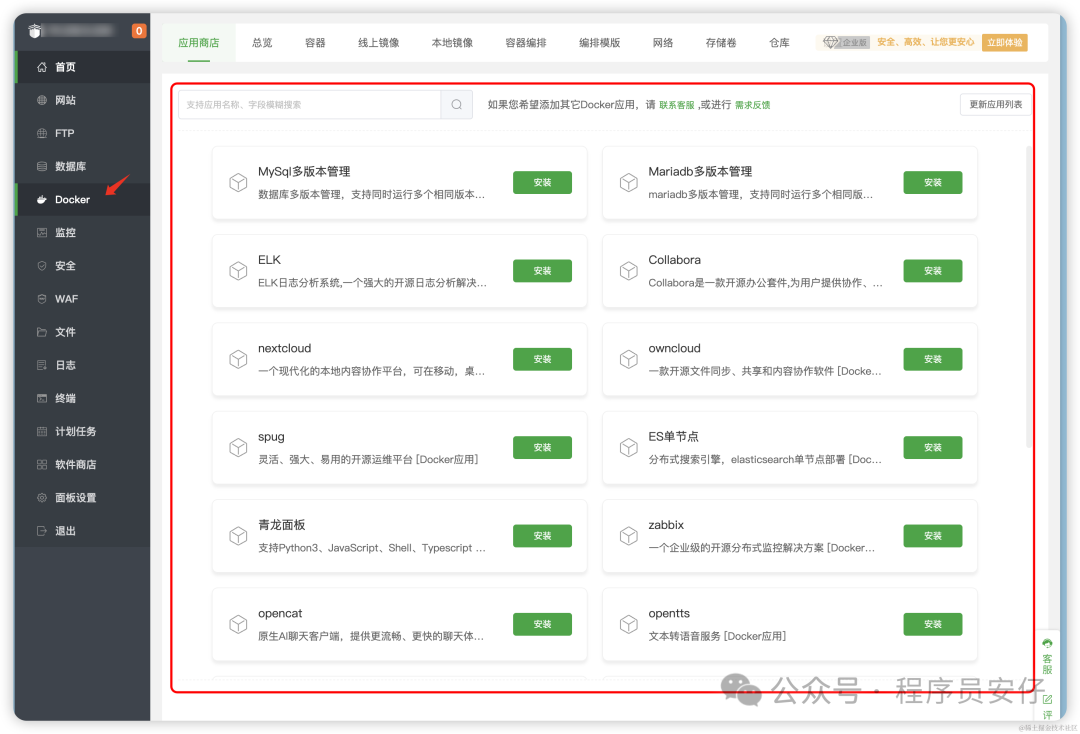Open the 容器 tab

[315, 43]
